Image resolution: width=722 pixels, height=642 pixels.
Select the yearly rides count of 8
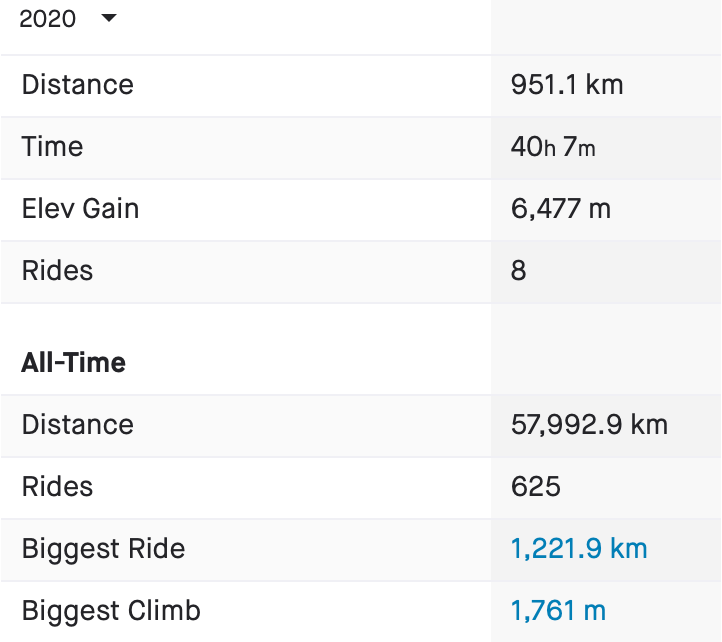point(518,271)
